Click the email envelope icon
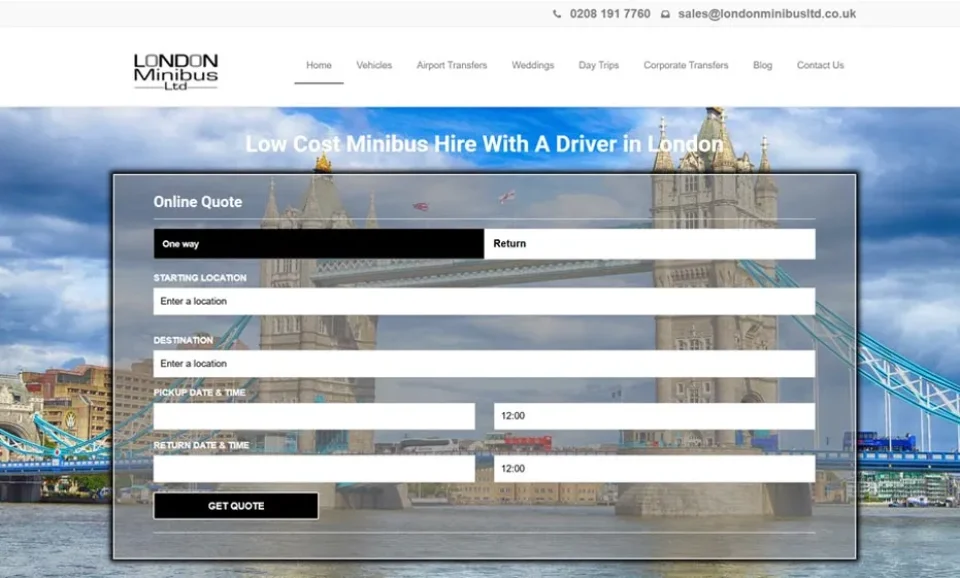Image resolution: width=960 pixels, height=578 pixels. [666, 14]
